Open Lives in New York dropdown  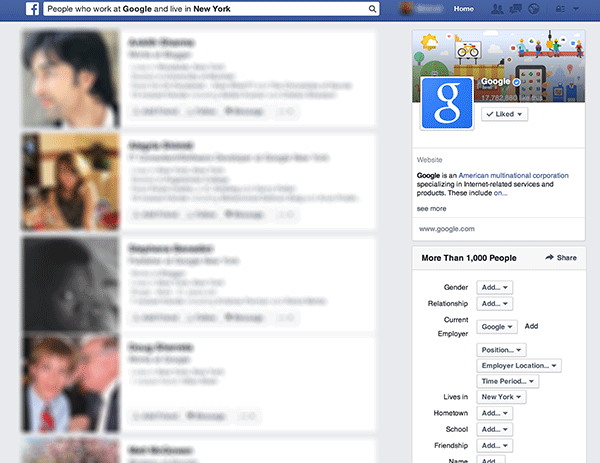pos(501,397)
